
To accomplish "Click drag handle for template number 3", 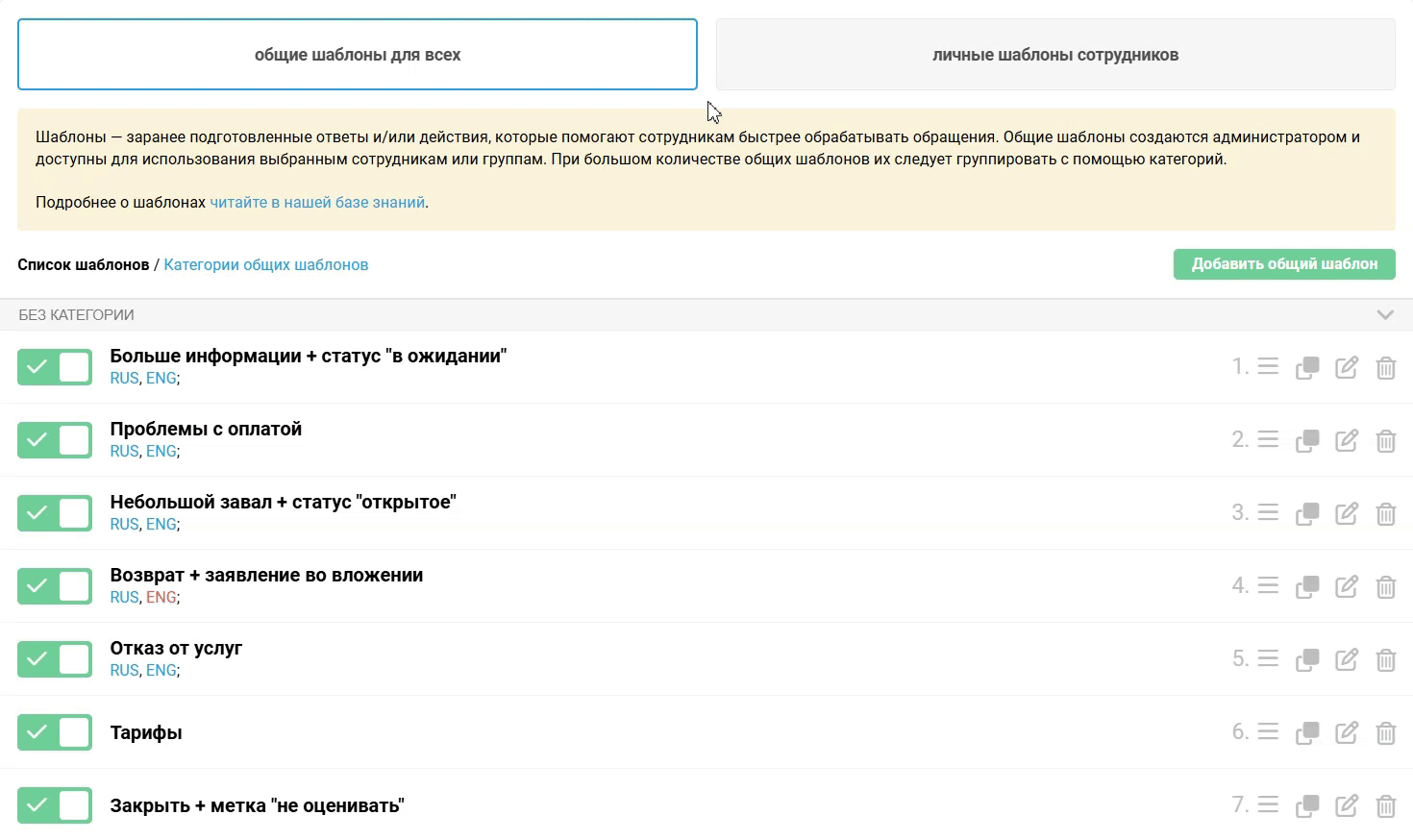I will [x=1268, y=513].
